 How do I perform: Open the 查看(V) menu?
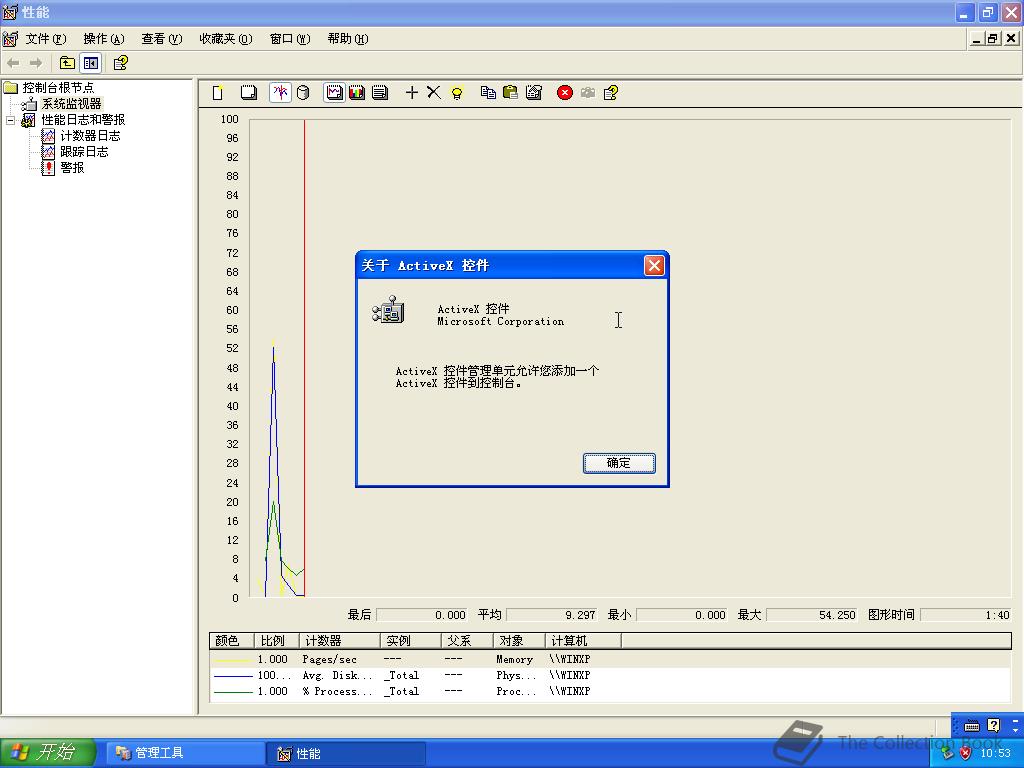pyautogui.click(x=162, y=39)
